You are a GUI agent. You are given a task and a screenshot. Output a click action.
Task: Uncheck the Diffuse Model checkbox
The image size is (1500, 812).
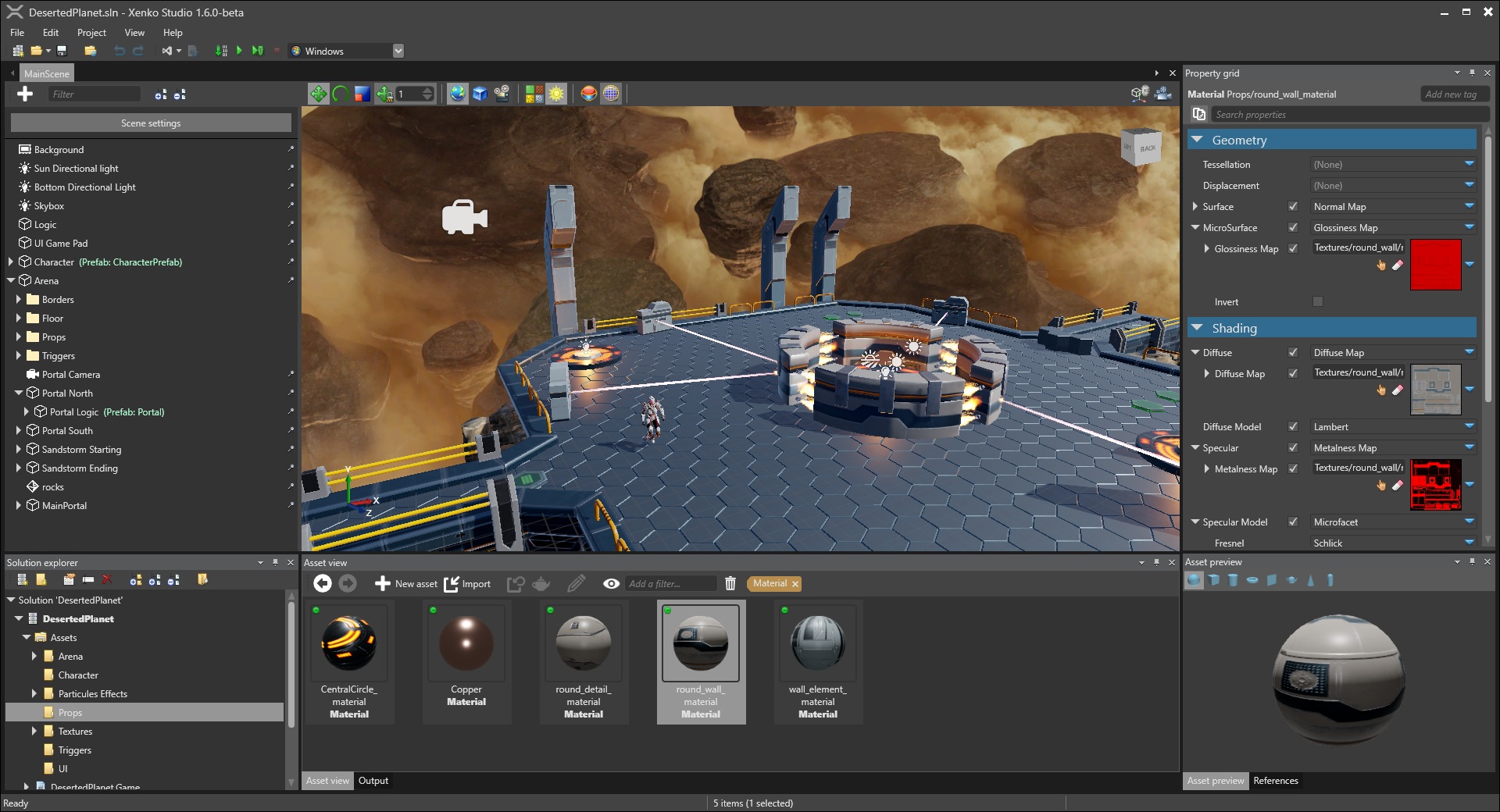tap(1293, 427)
